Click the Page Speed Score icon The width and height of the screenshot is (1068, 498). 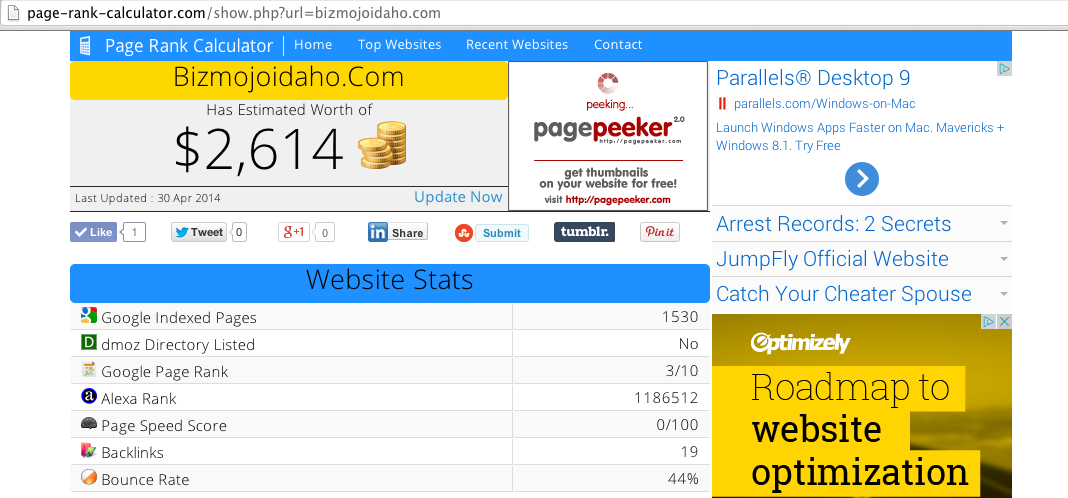tap(89, 423)
